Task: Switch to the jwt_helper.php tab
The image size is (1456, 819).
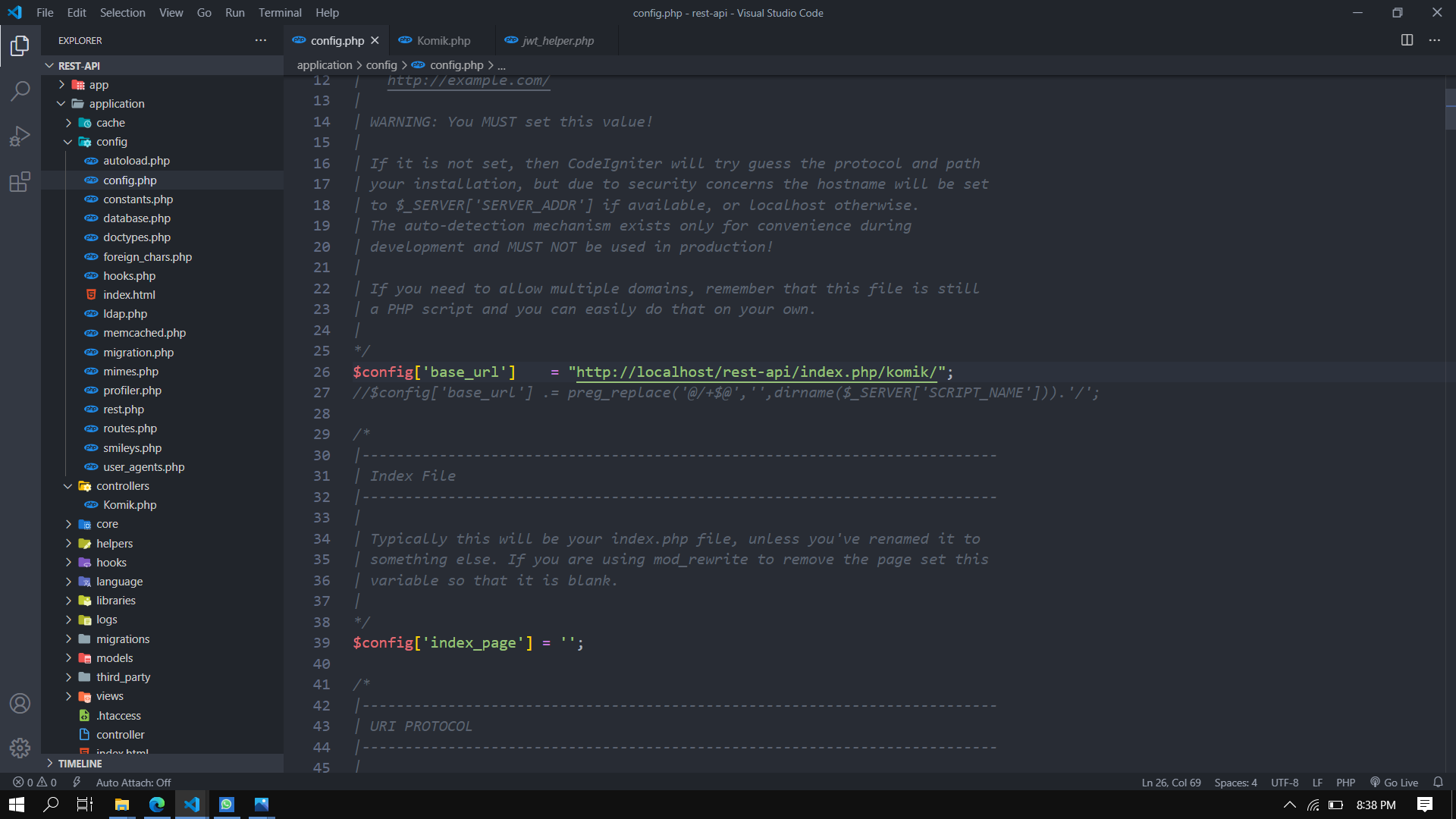Action: click(557, 40)
